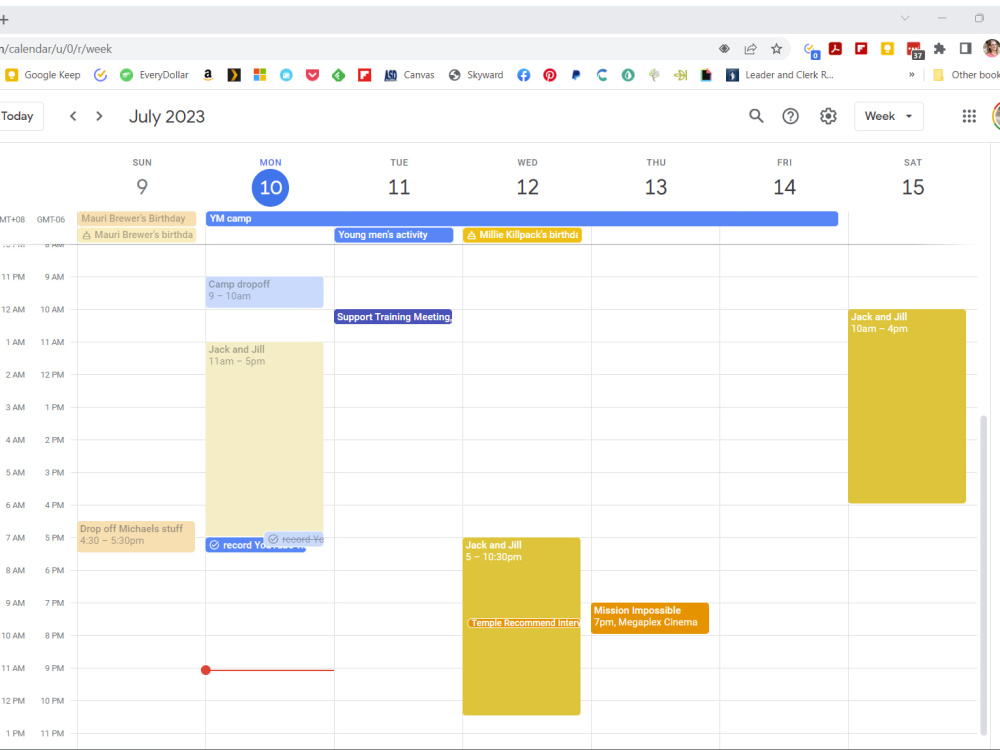Click the address bar URL field
Image resolution: width=1000 pixels, height=750 pixels.
[x=357, y=48]
